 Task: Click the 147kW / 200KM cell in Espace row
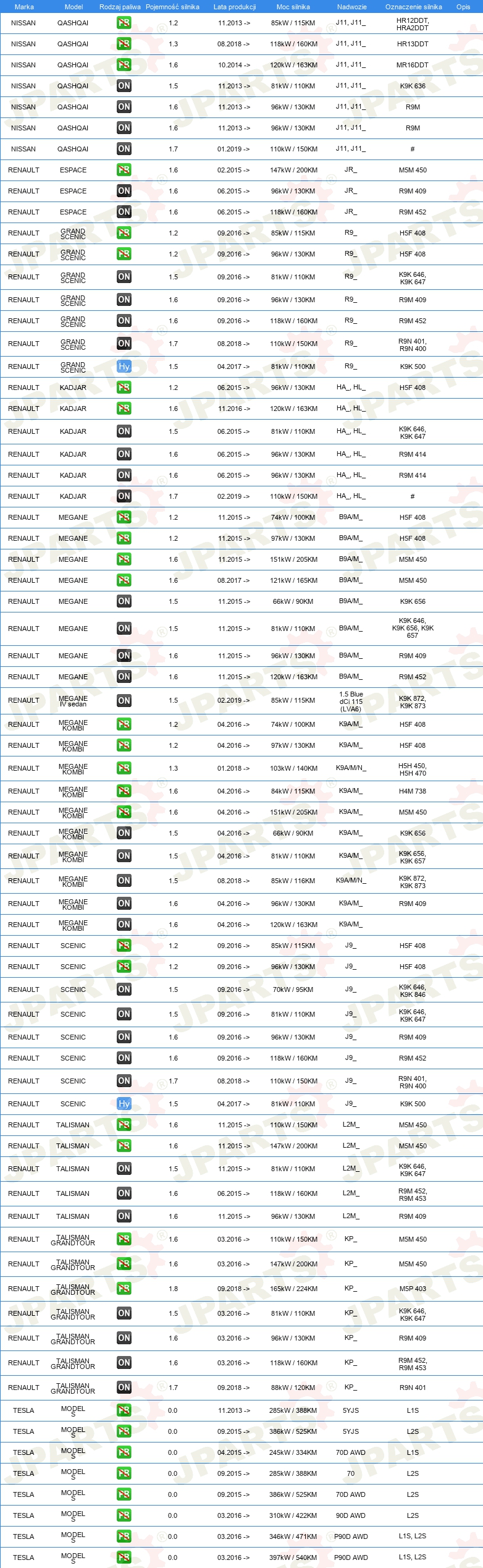pyautogui.click(x=293, y=170)
